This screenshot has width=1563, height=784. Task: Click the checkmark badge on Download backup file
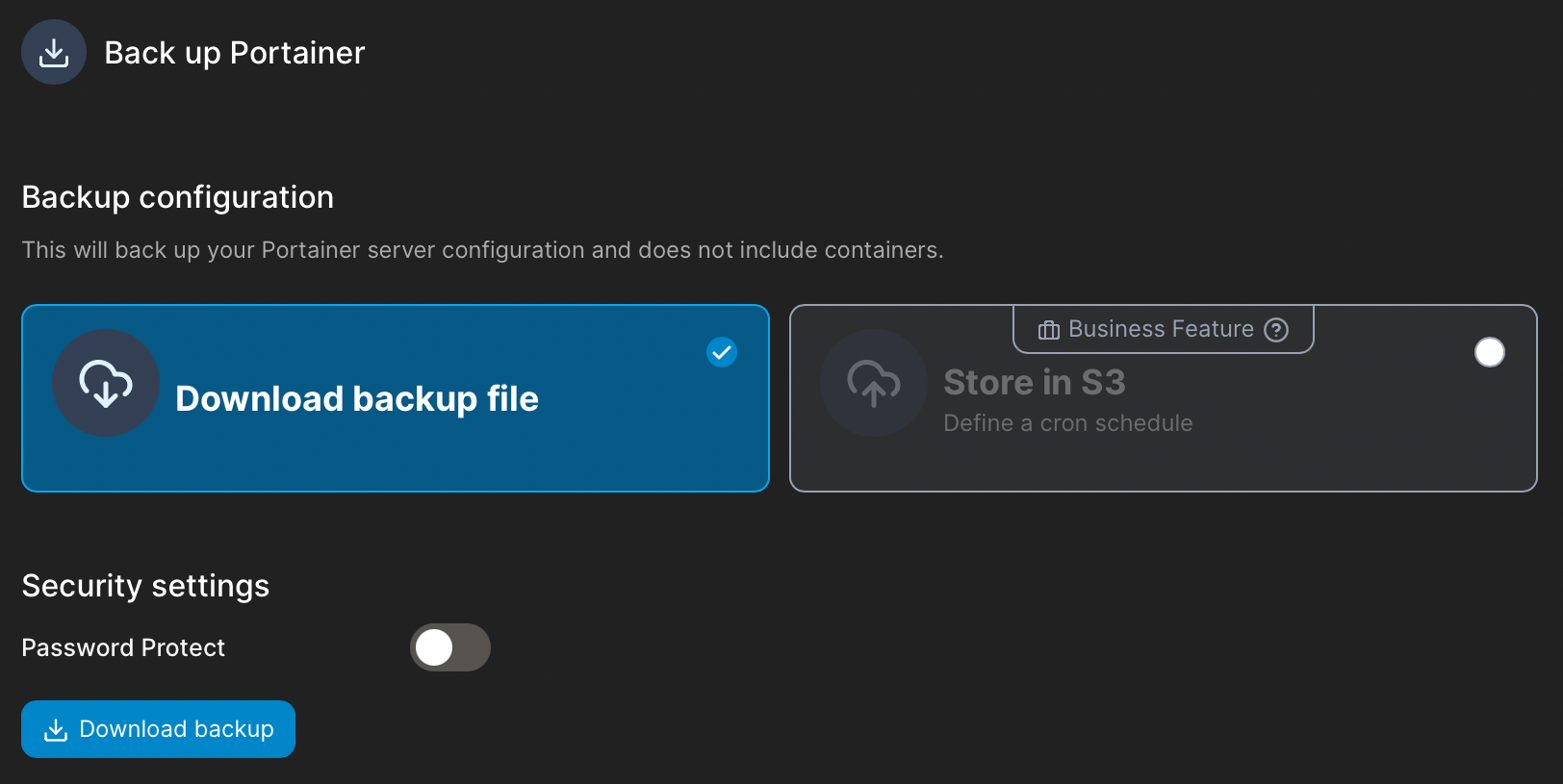[x=721, y=352]
